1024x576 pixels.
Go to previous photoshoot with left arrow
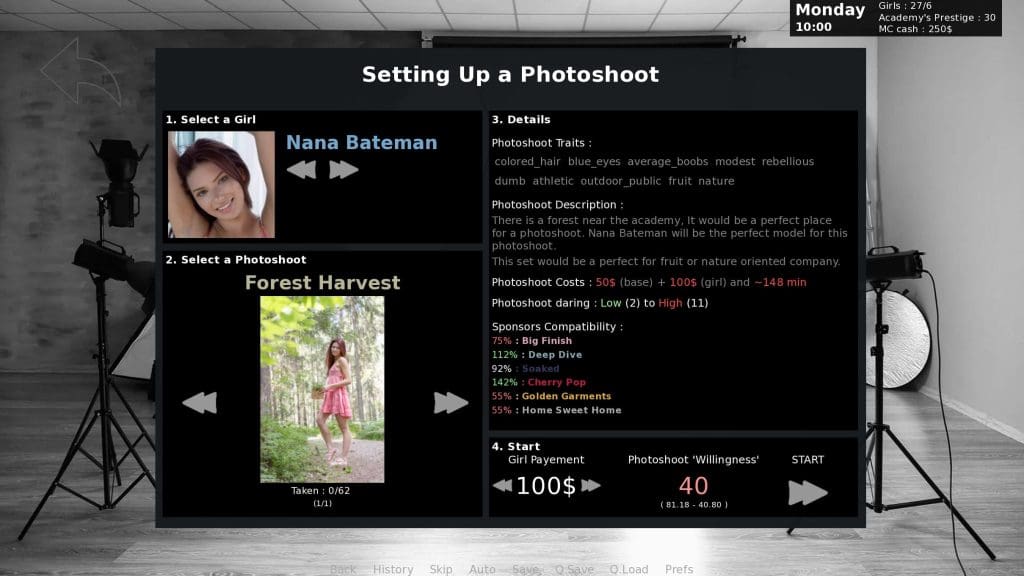[x=200, y=403]
